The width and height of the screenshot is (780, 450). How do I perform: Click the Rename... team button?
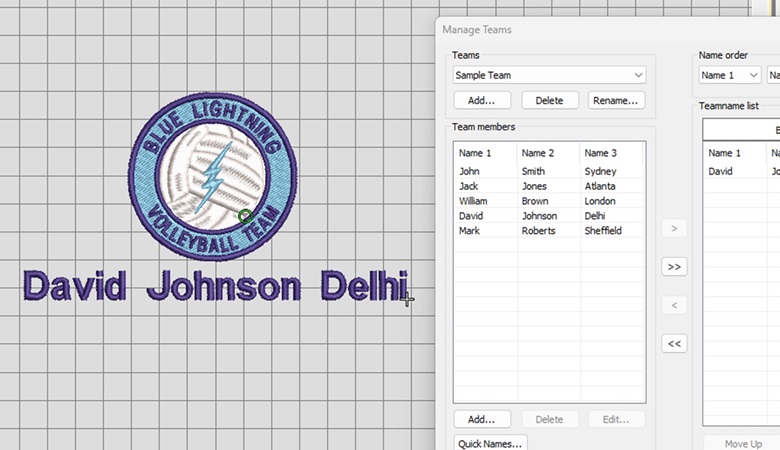(616, 100)
